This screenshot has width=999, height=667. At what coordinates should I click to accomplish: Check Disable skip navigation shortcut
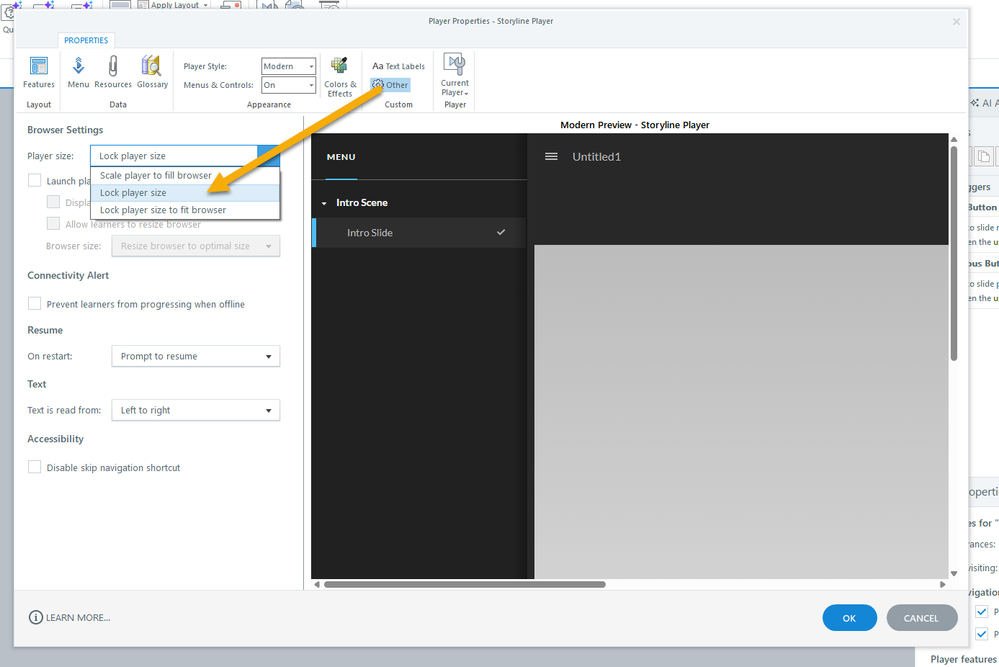(35, 467)
